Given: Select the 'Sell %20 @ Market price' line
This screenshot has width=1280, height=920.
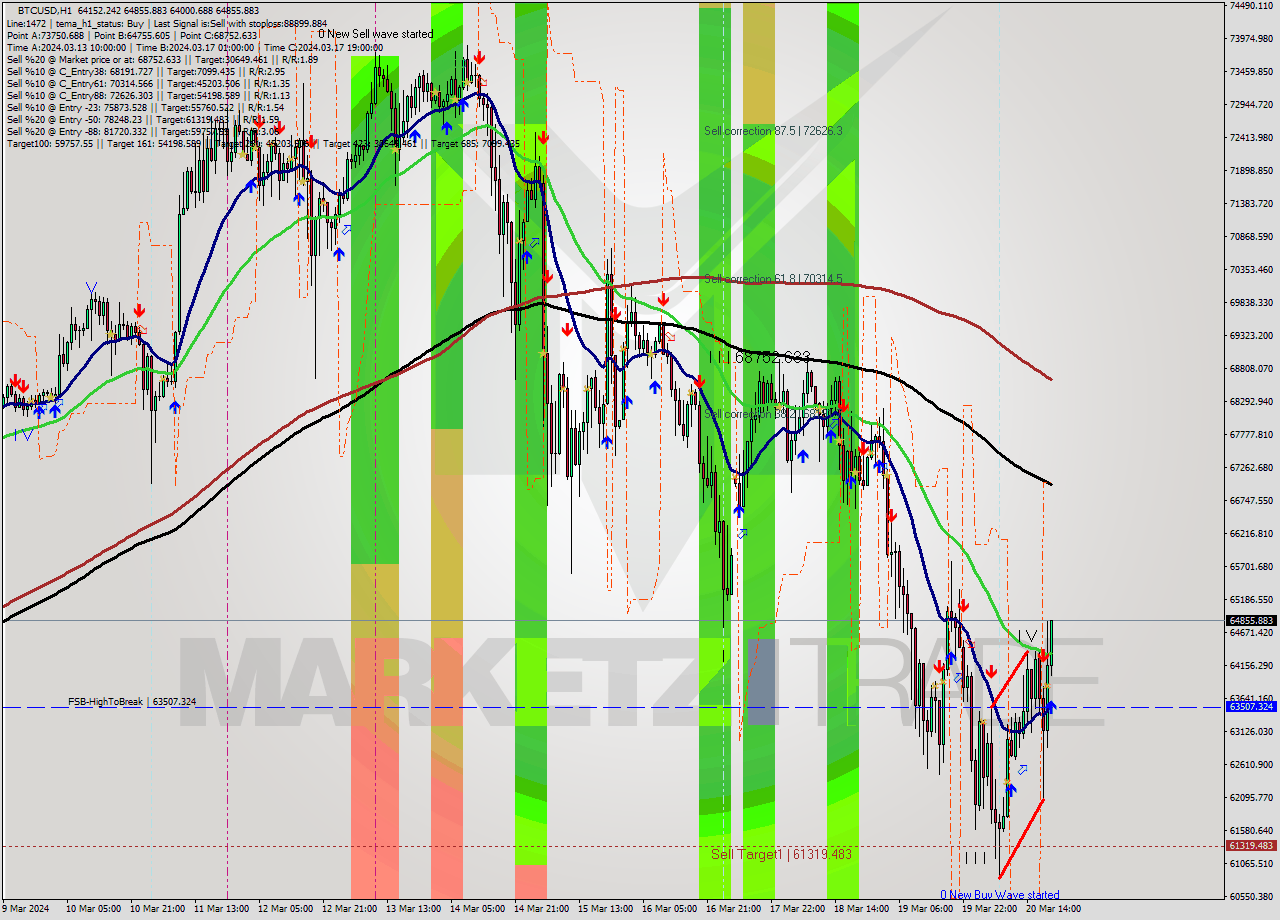Looking at the screenshot, I should tap(162, 59).
